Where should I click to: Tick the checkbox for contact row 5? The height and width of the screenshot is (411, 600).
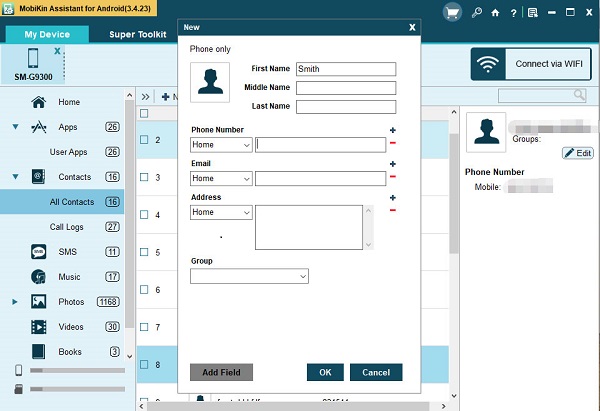pyautogui.click(x=143, y=252)
